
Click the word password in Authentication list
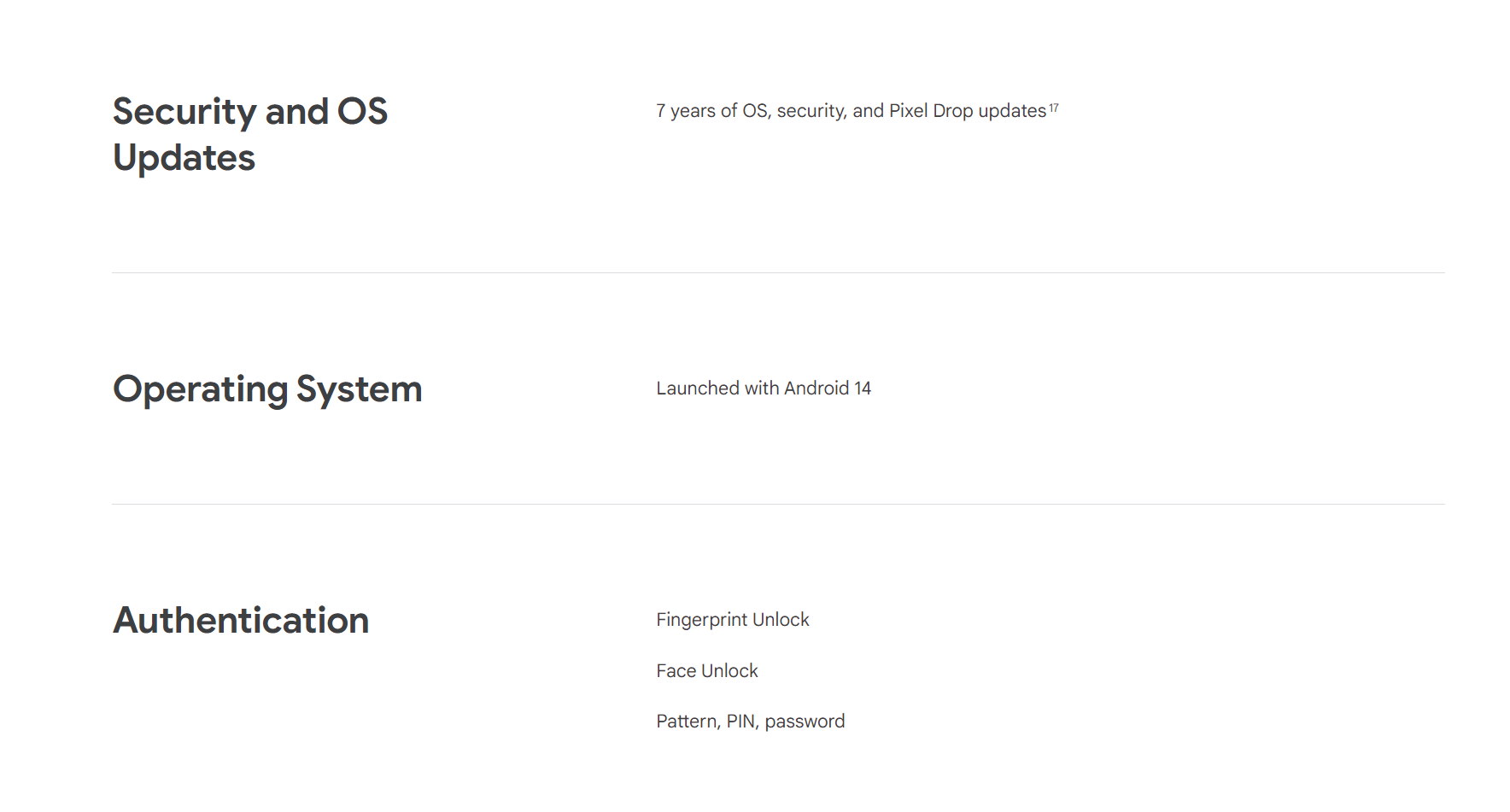805,722
